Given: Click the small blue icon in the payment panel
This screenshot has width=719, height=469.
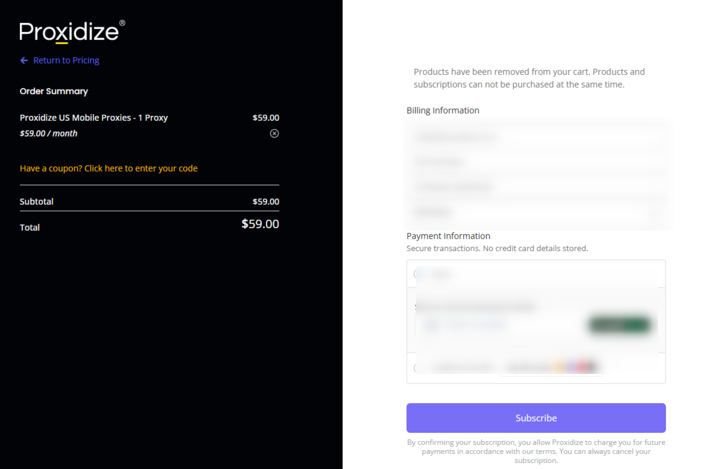Looking at the screenshot, I should tap(431, 325).
